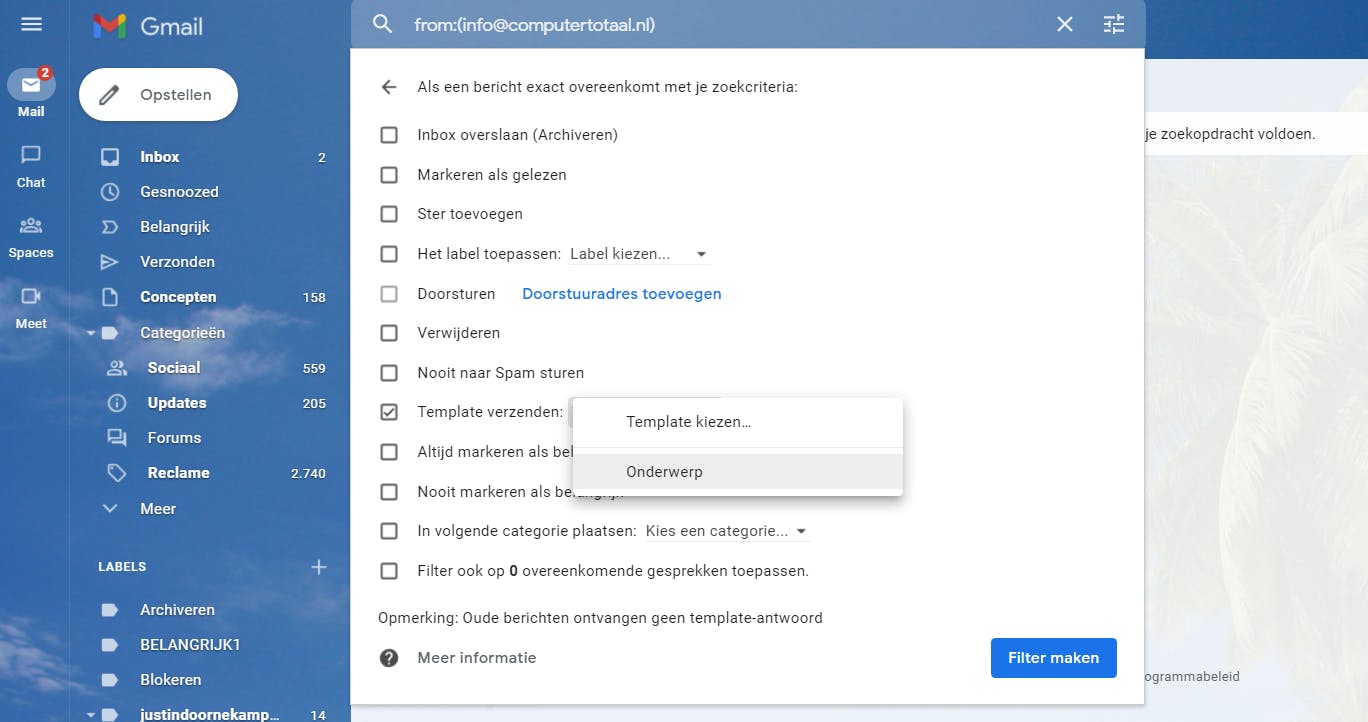Open the 'Label kiezen...' dropdown
The width and height of the screenshot is (1368, 722).
638,254
